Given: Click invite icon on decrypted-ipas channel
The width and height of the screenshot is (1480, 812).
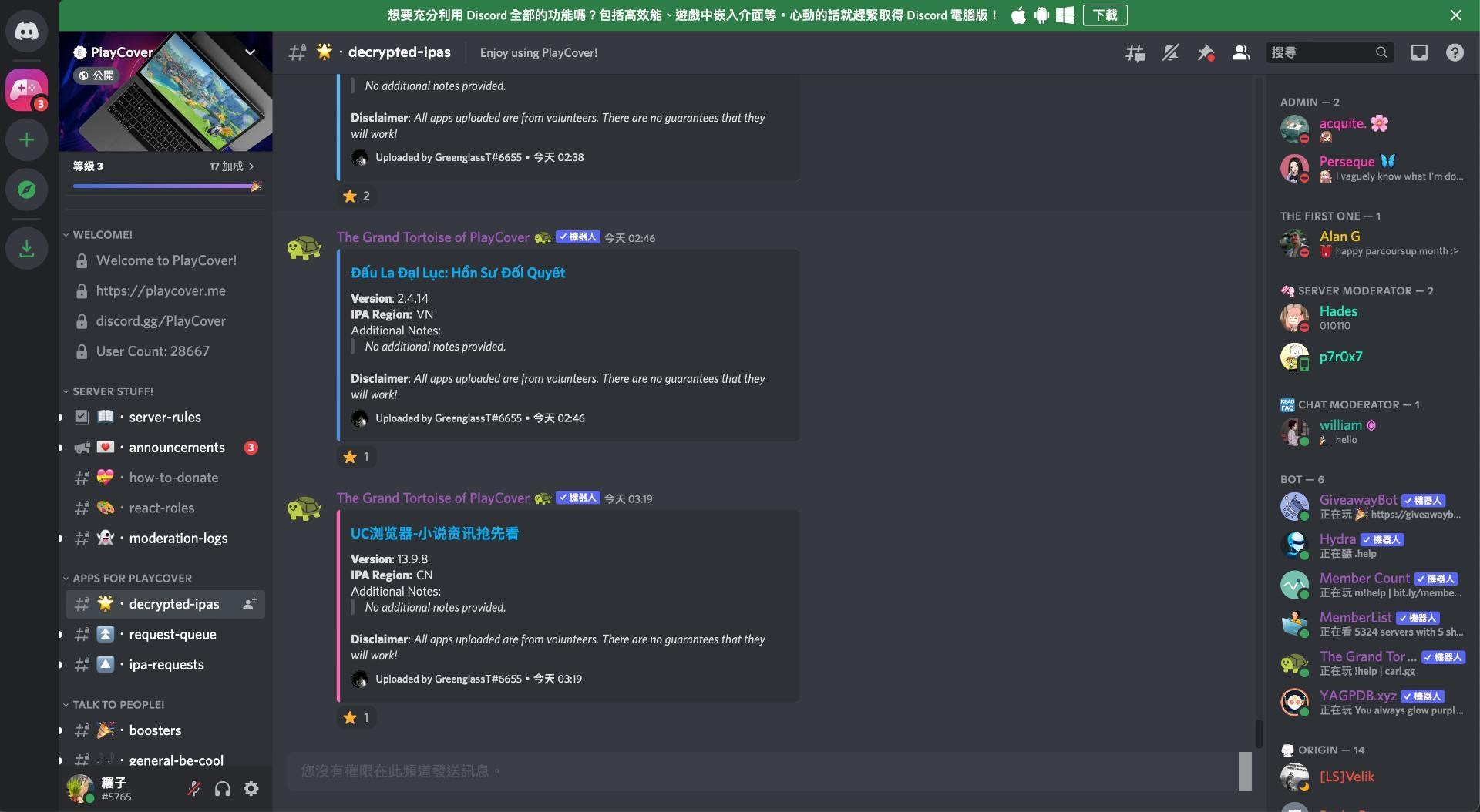Looking at the screenshot, I should tap(249, 604).
